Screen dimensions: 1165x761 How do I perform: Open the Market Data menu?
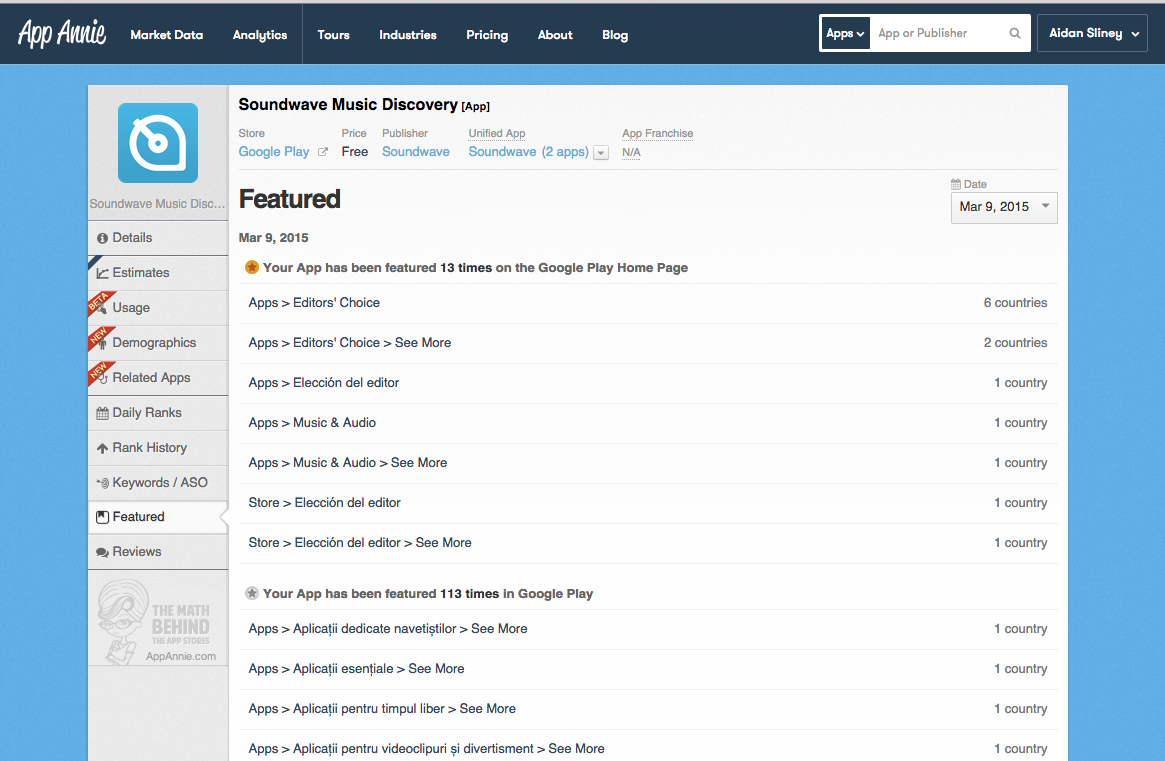pos(166,35)
